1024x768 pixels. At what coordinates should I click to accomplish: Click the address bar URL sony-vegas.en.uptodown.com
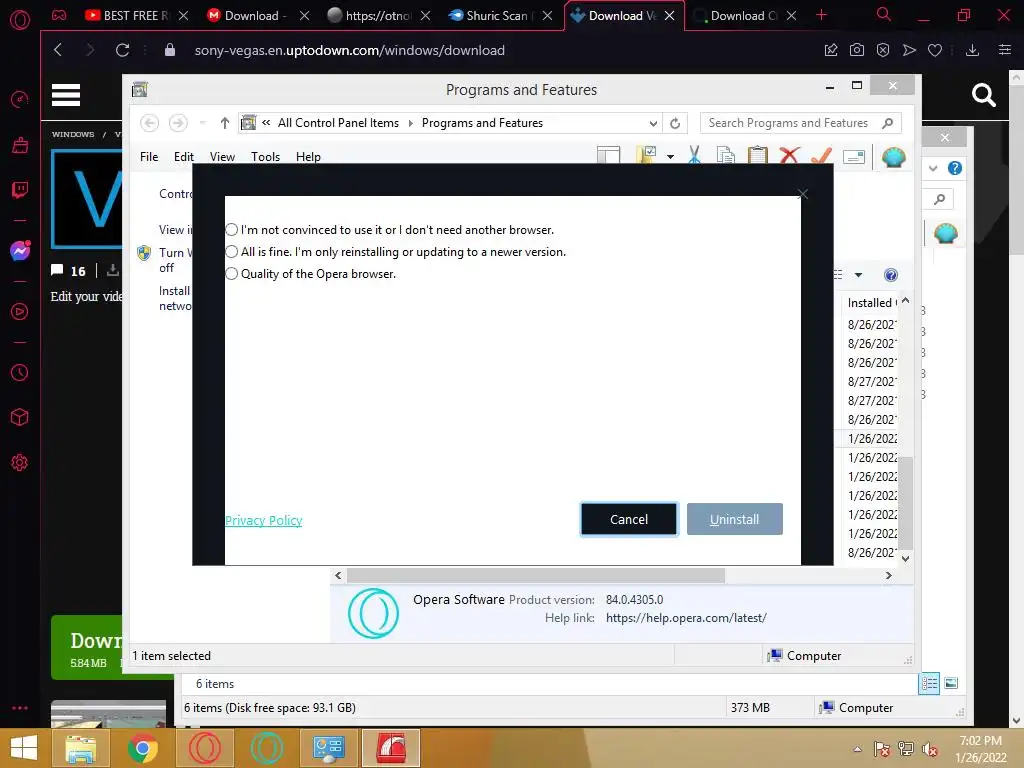click(349, 50)
